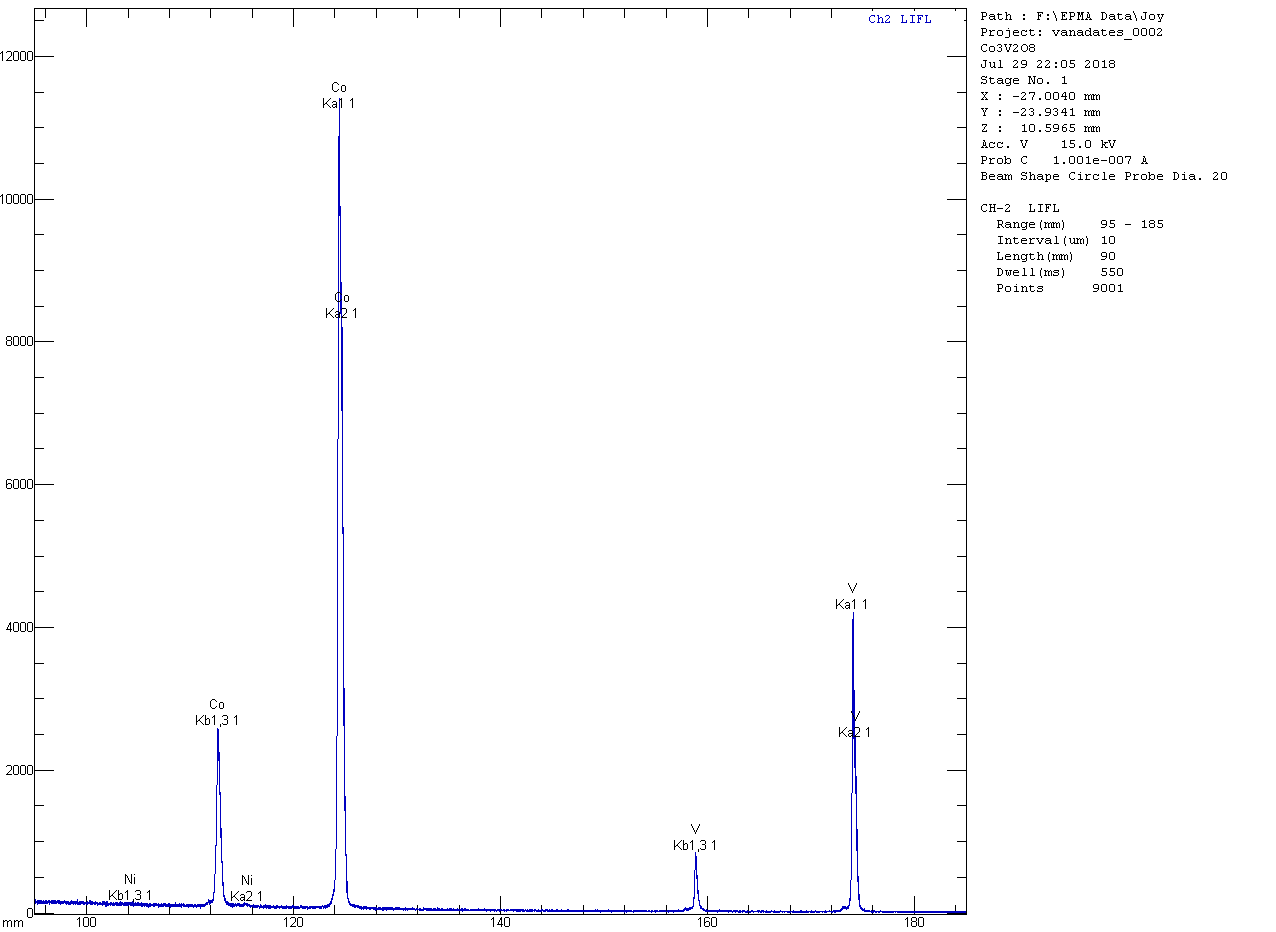Select the V Kb1,3 peak label
The image size is (1276, 932).
695,837
